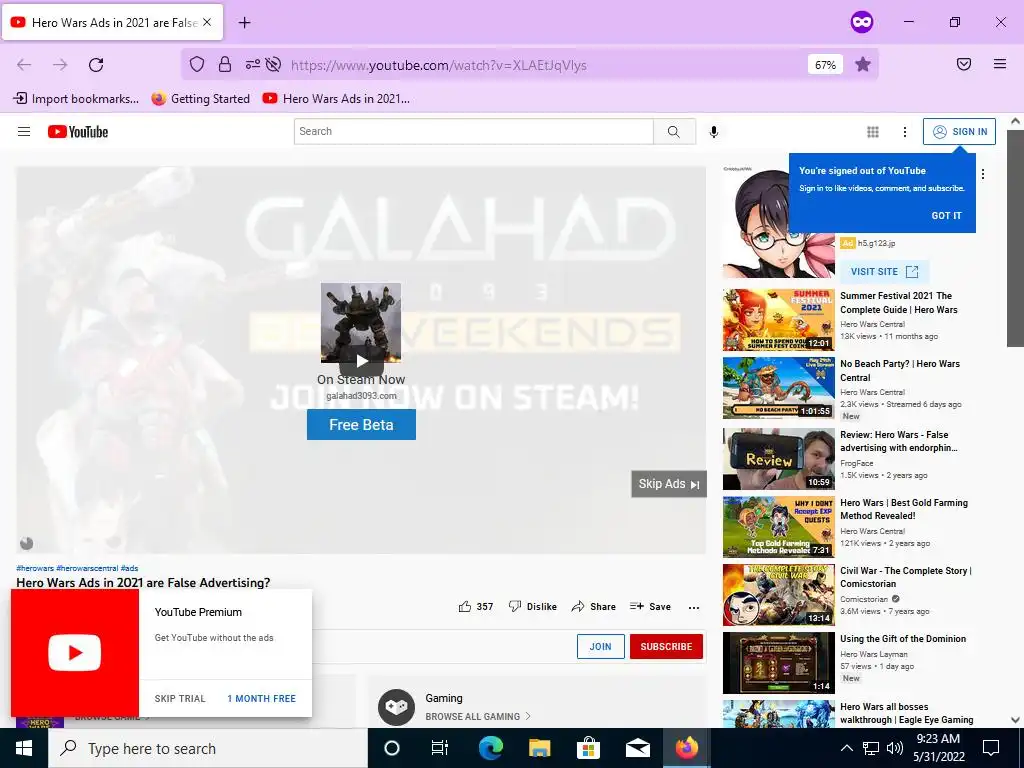Click Skip Ads on the video

coord(669,484)
